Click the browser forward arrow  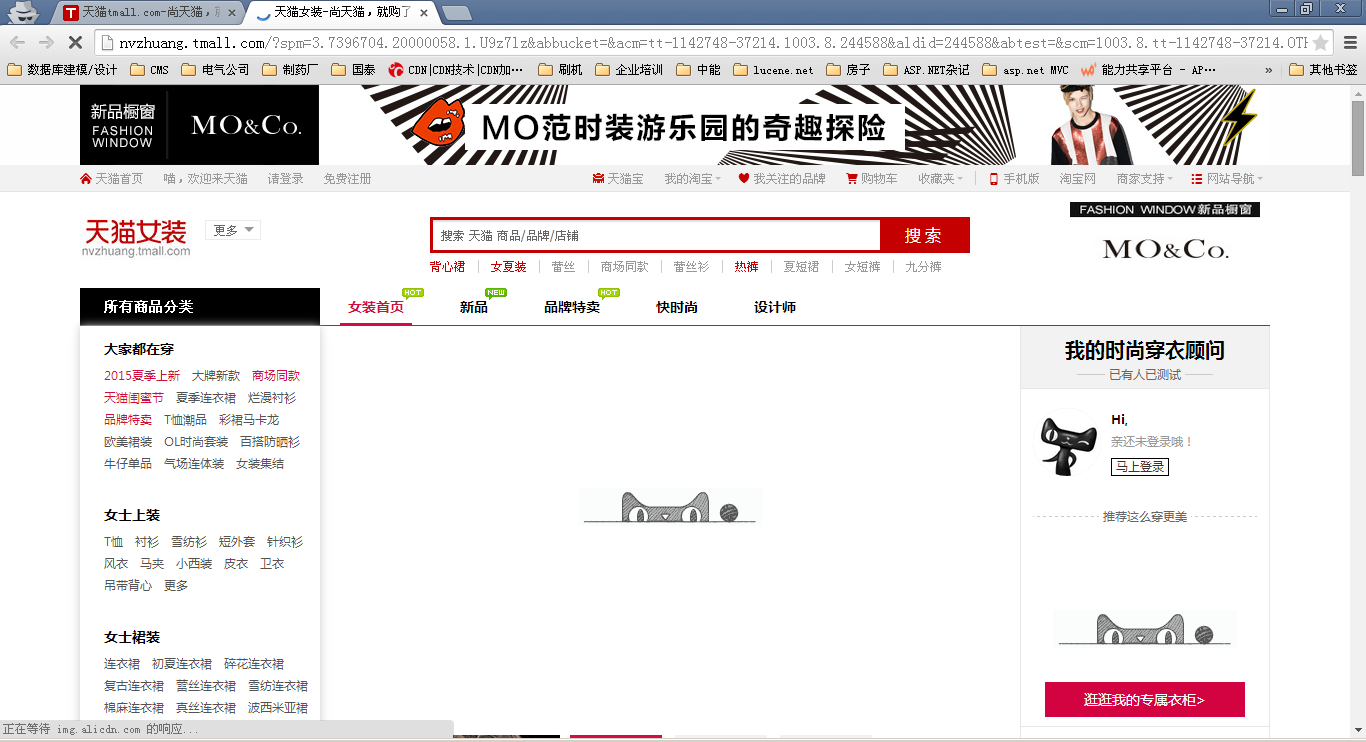(46, 43)
